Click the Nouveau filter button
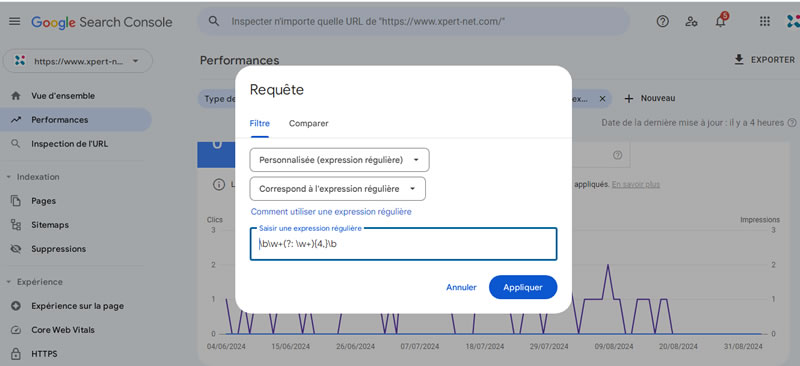The height and width of the screenshot is (366, 800). pos(649,99)
